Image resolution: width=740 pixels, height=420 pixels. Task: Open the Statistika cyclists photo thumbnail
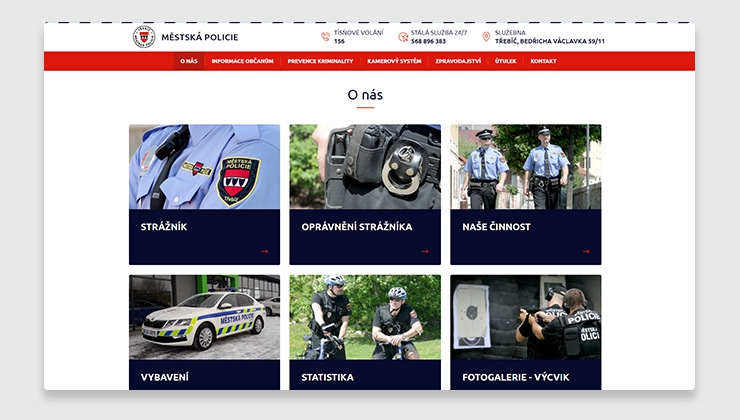[x=365, y=317]
